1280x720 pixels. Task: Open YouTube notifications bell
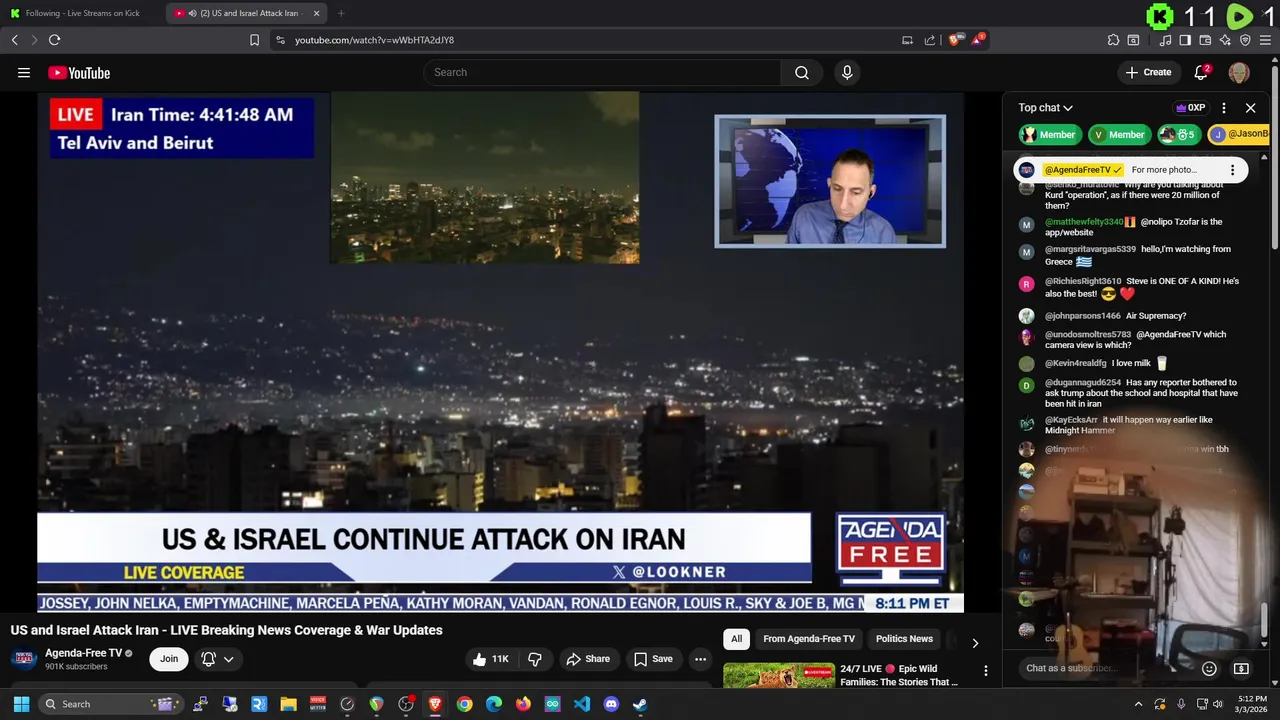tap(1202, 72)
